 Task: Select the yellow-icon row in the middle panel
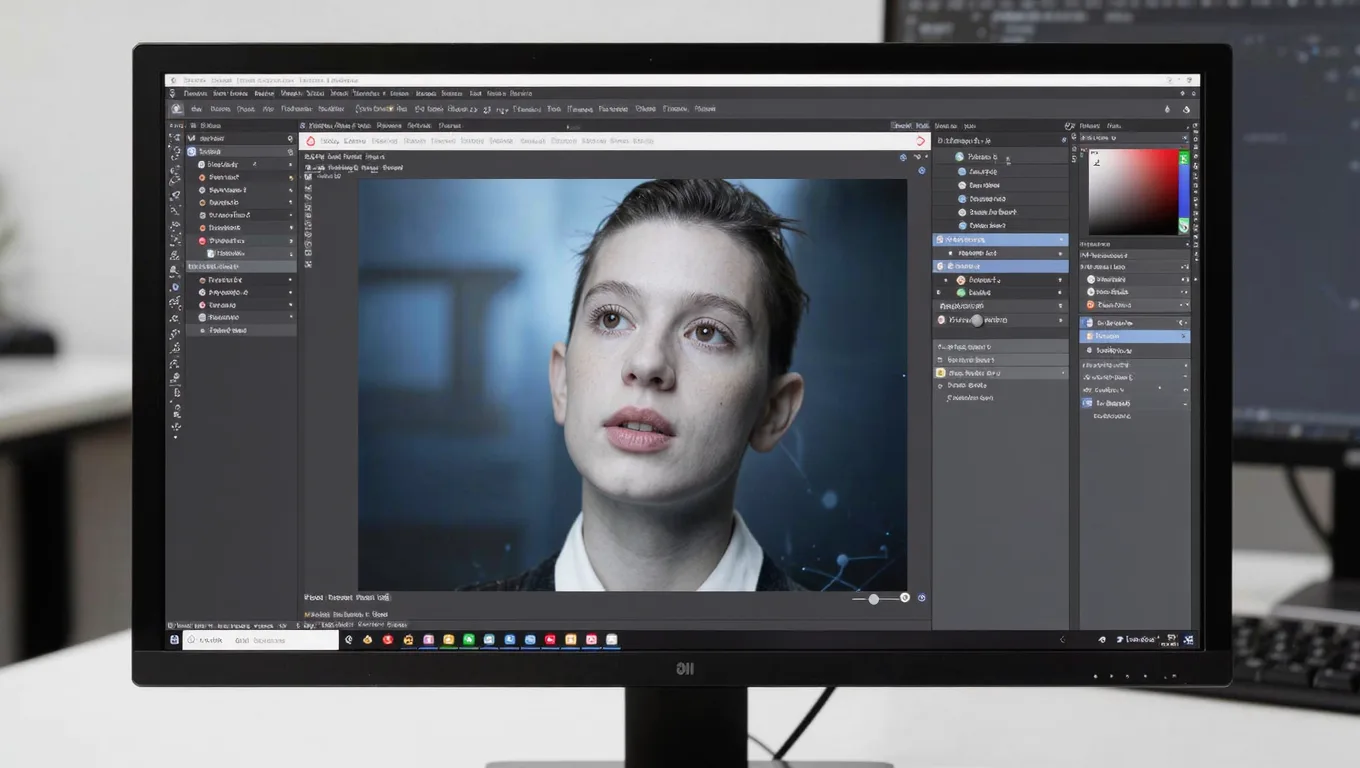[x=1000, y=372]
